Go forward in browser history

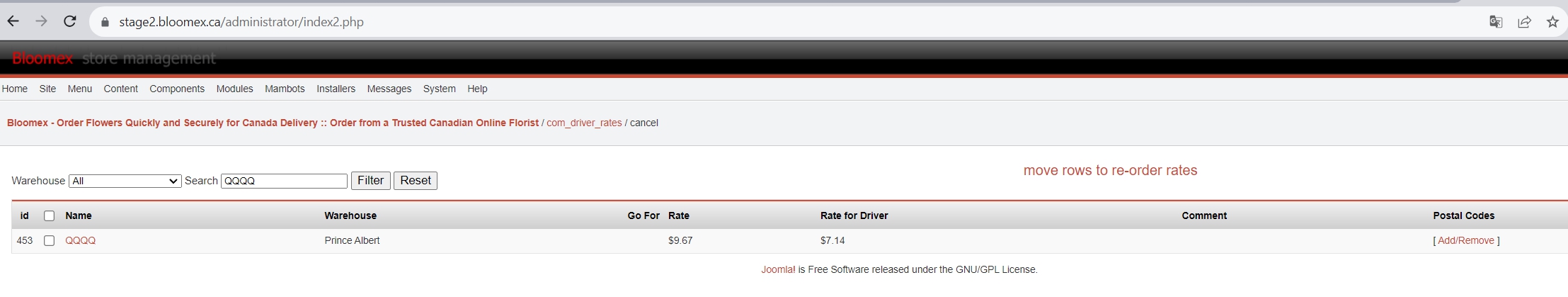42,21
